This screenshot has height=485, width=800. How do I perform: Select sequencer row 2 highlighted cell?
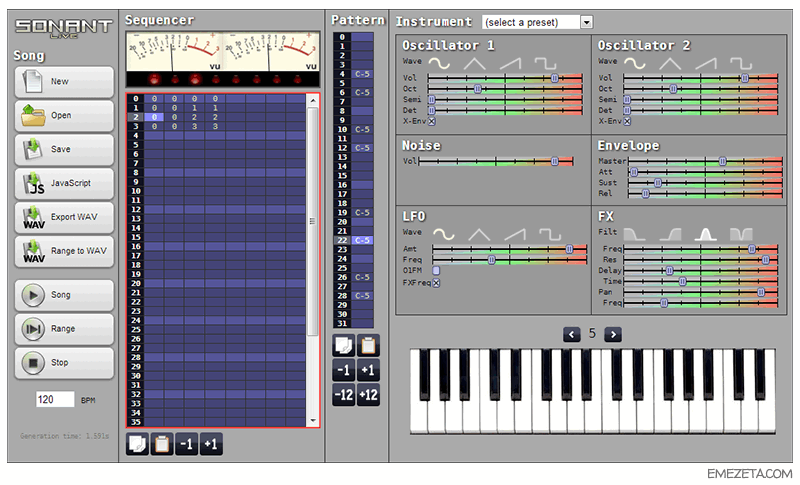(154, 117)
